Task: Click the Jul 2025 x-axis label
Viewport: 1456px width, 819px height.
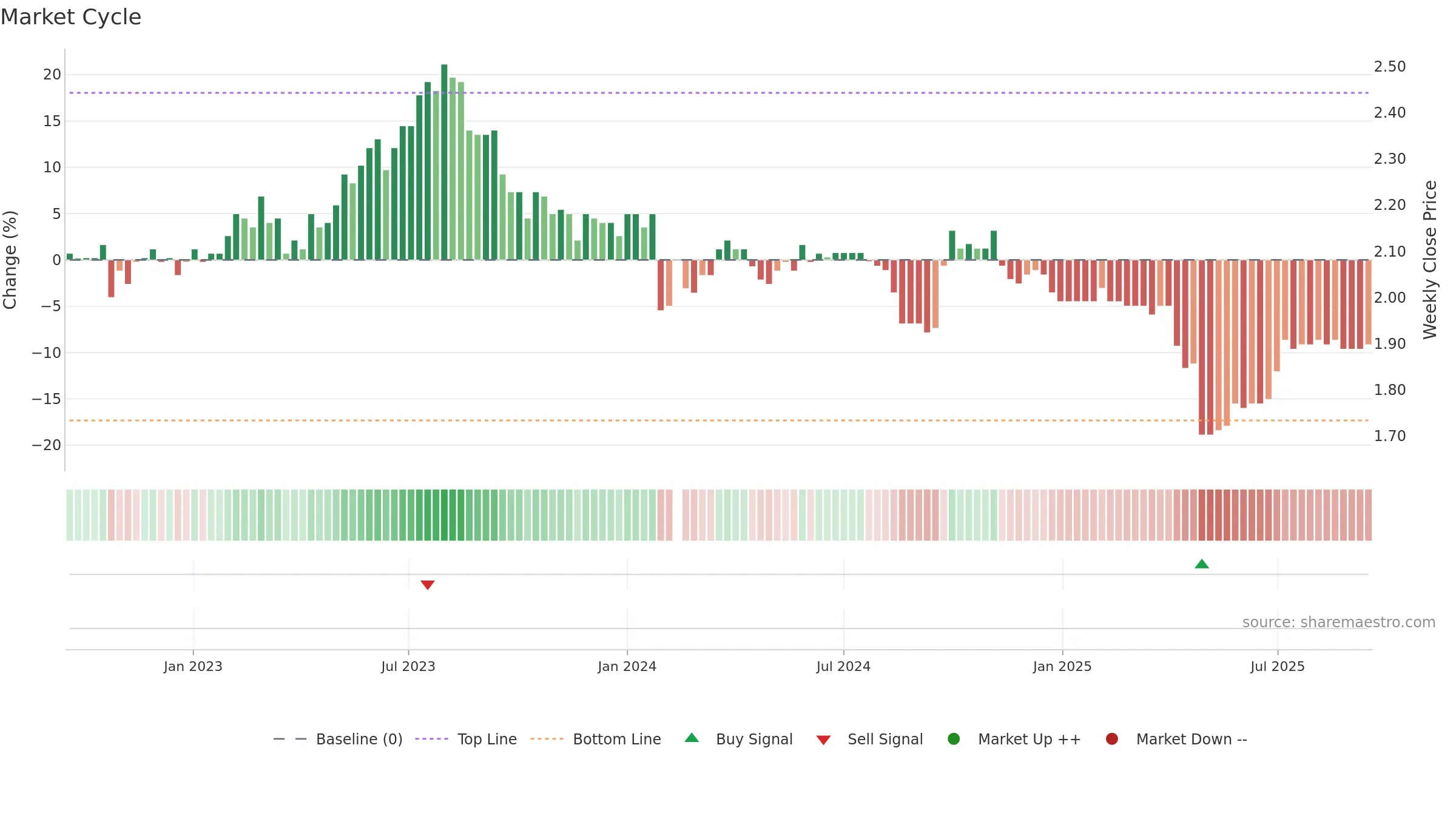Action: coord(1277,667)
